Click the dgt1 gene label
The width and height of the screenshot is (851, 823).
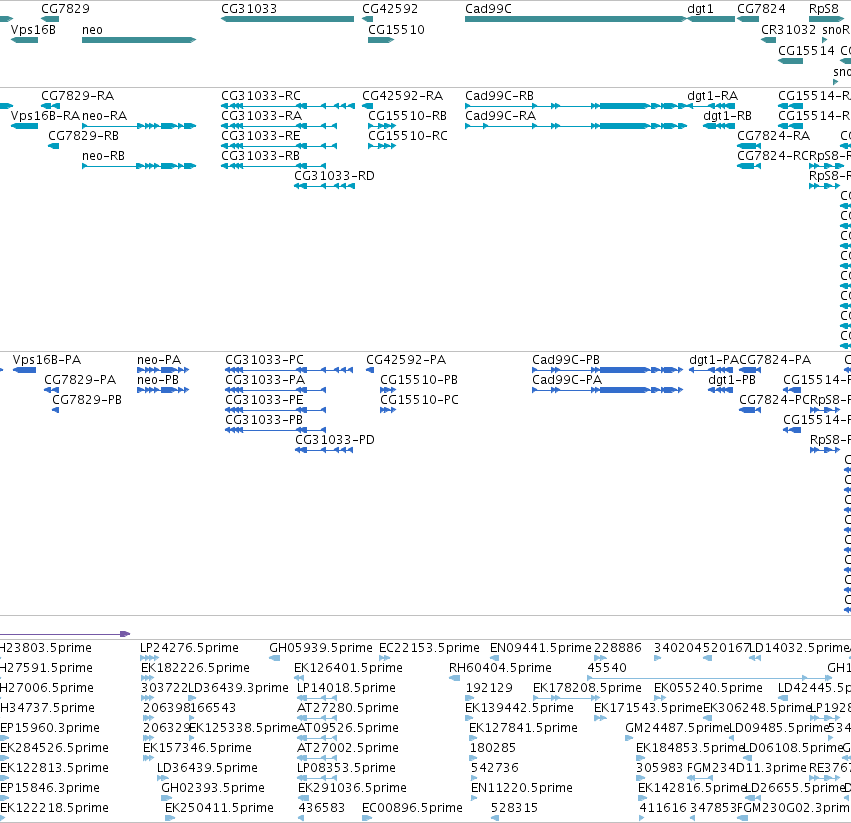pos(700,9)
